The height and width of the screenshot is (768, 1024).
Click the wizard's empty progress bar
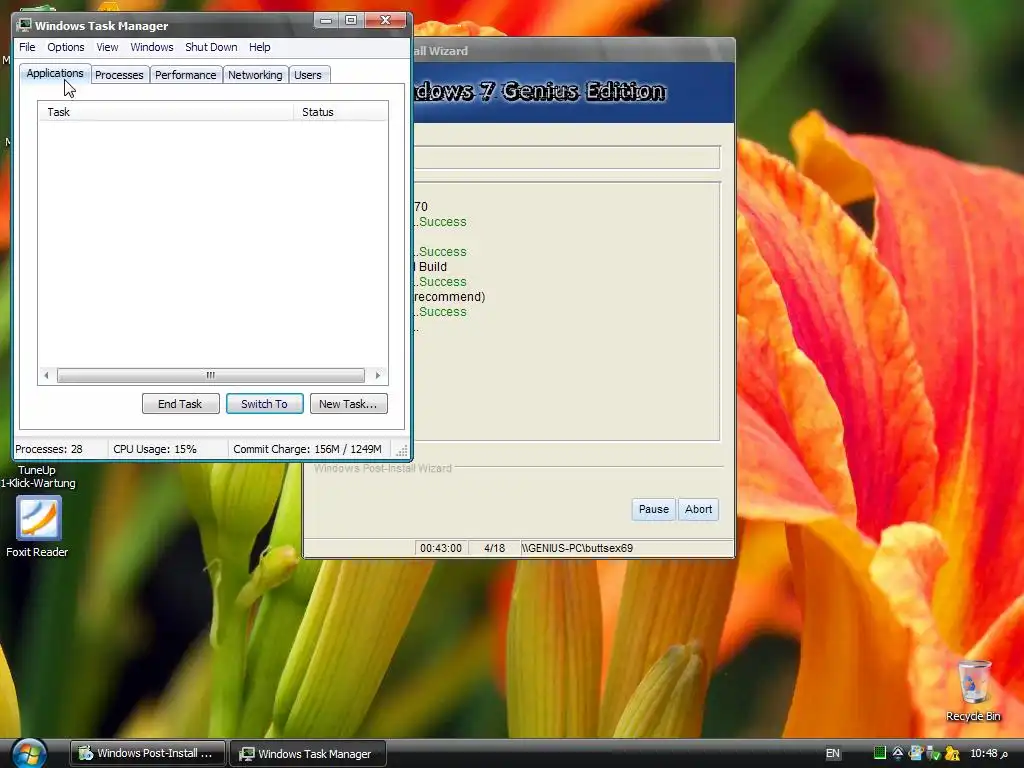(567, 157)
